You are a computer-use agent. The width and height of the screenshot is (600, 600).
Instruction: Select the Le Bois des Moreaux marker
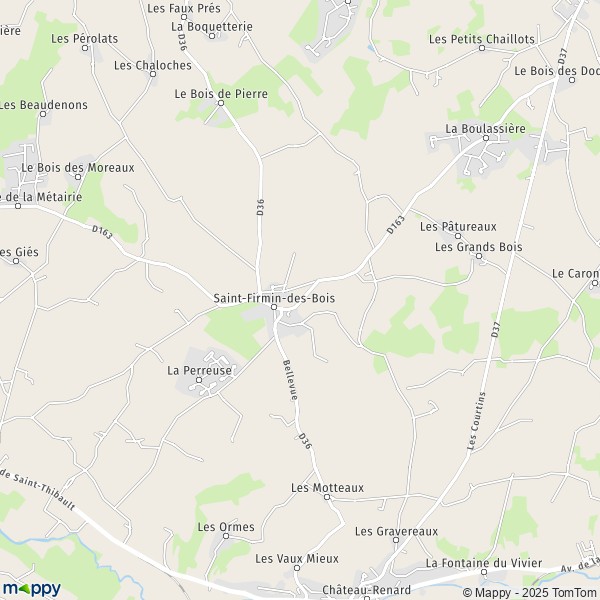click(x=78, y=177)
